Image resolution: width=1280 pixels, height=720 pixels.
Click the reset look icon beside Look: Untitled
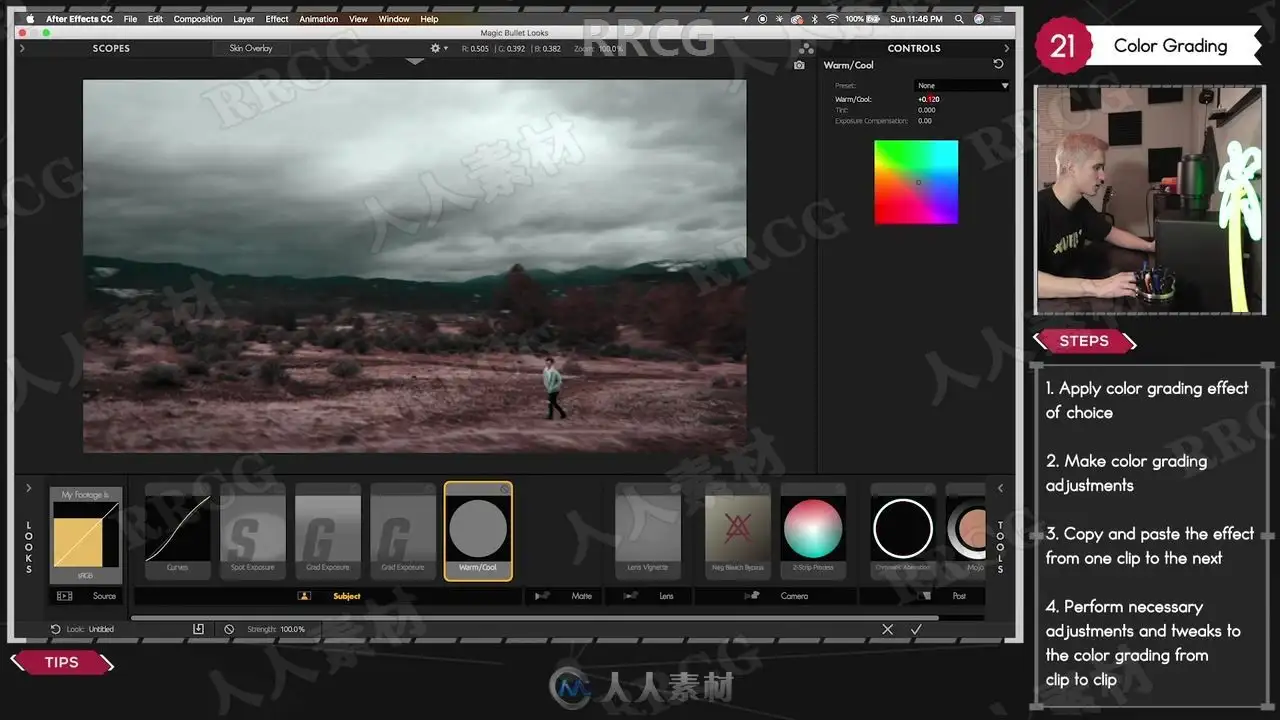tap(55, 629)
